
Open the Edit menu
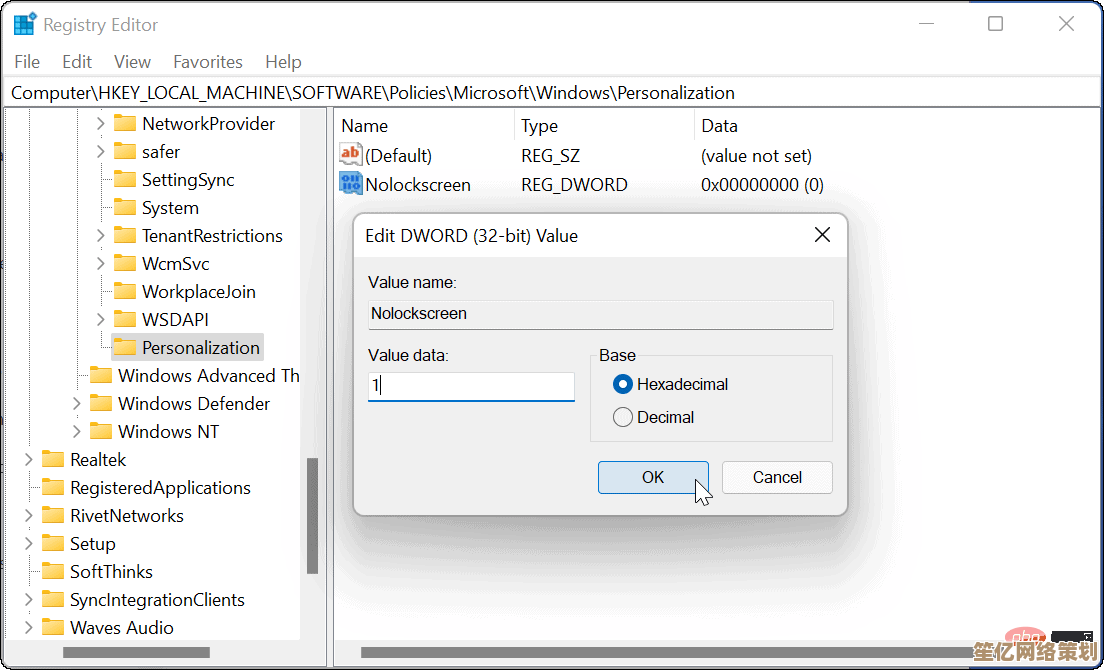click(x=77, y=62)
